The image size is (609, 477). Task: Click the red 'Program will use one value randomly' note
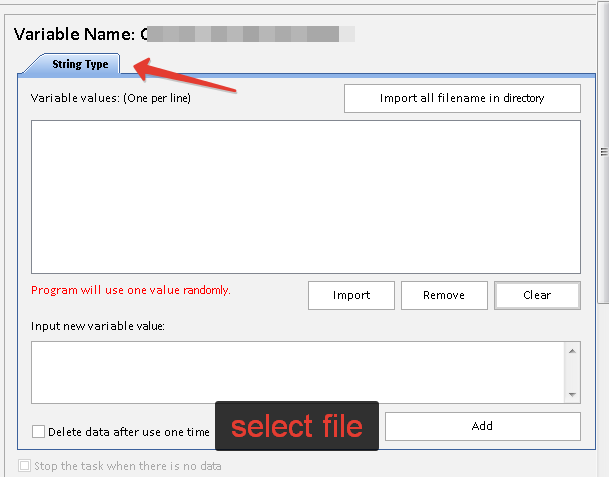[131, 290]
